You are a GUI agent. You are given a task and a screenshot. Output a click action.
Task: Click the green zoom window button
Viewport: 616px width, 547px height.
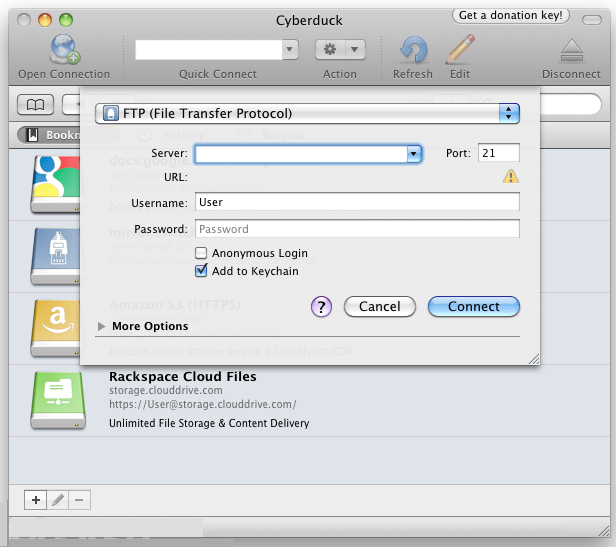pyautogui.click(x=66, y=20)
